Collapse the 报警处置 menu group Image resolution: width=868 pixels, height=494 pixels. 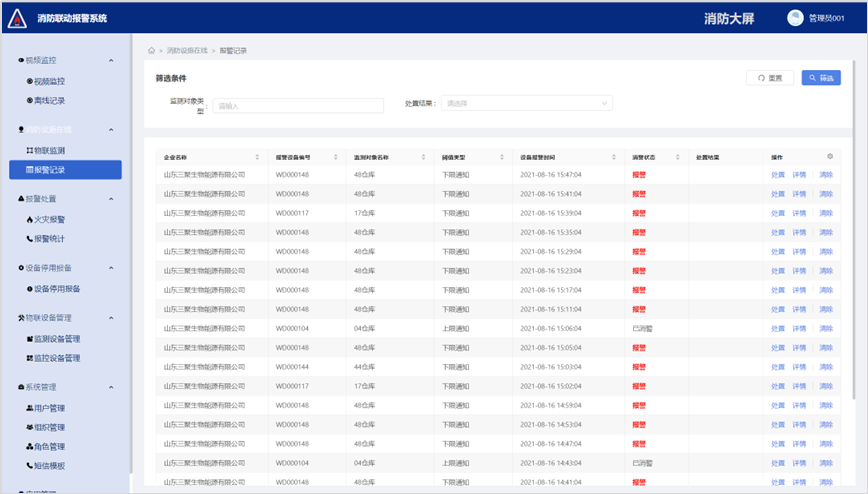(111, 199)
